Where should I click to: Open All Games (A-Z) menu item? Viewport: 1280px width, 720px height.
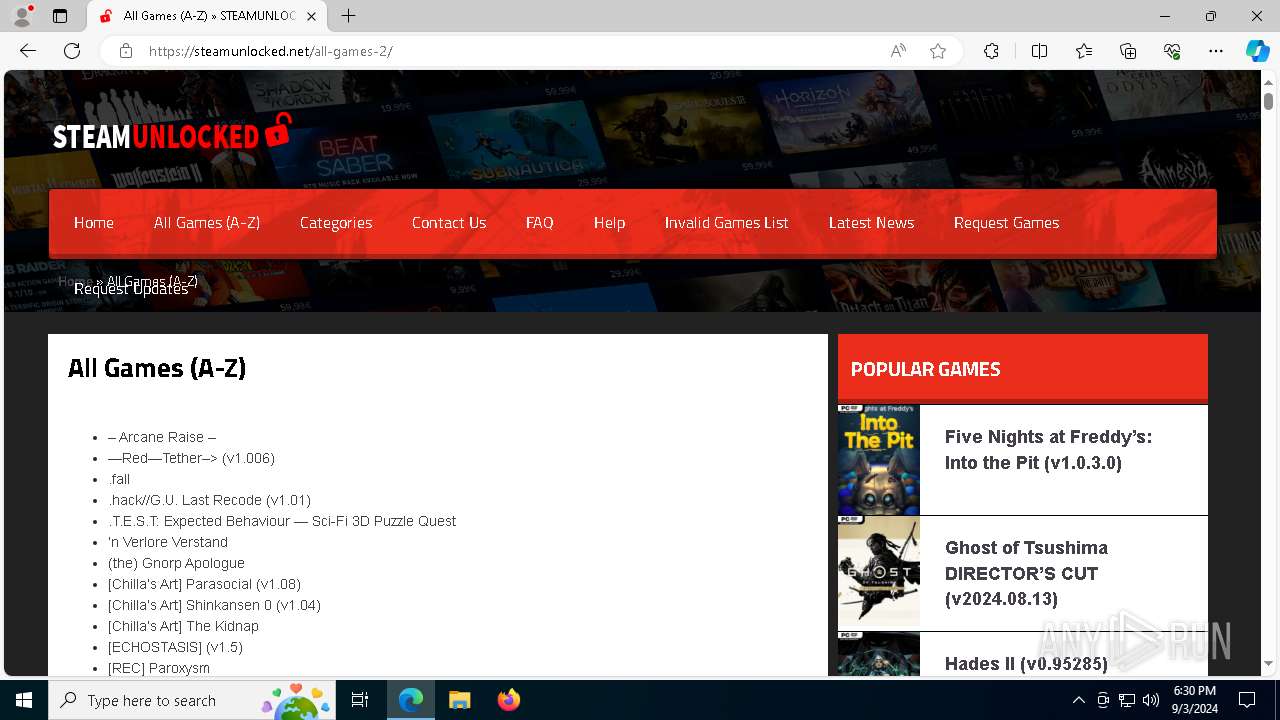pyautogui.click(x=207, y=223)
